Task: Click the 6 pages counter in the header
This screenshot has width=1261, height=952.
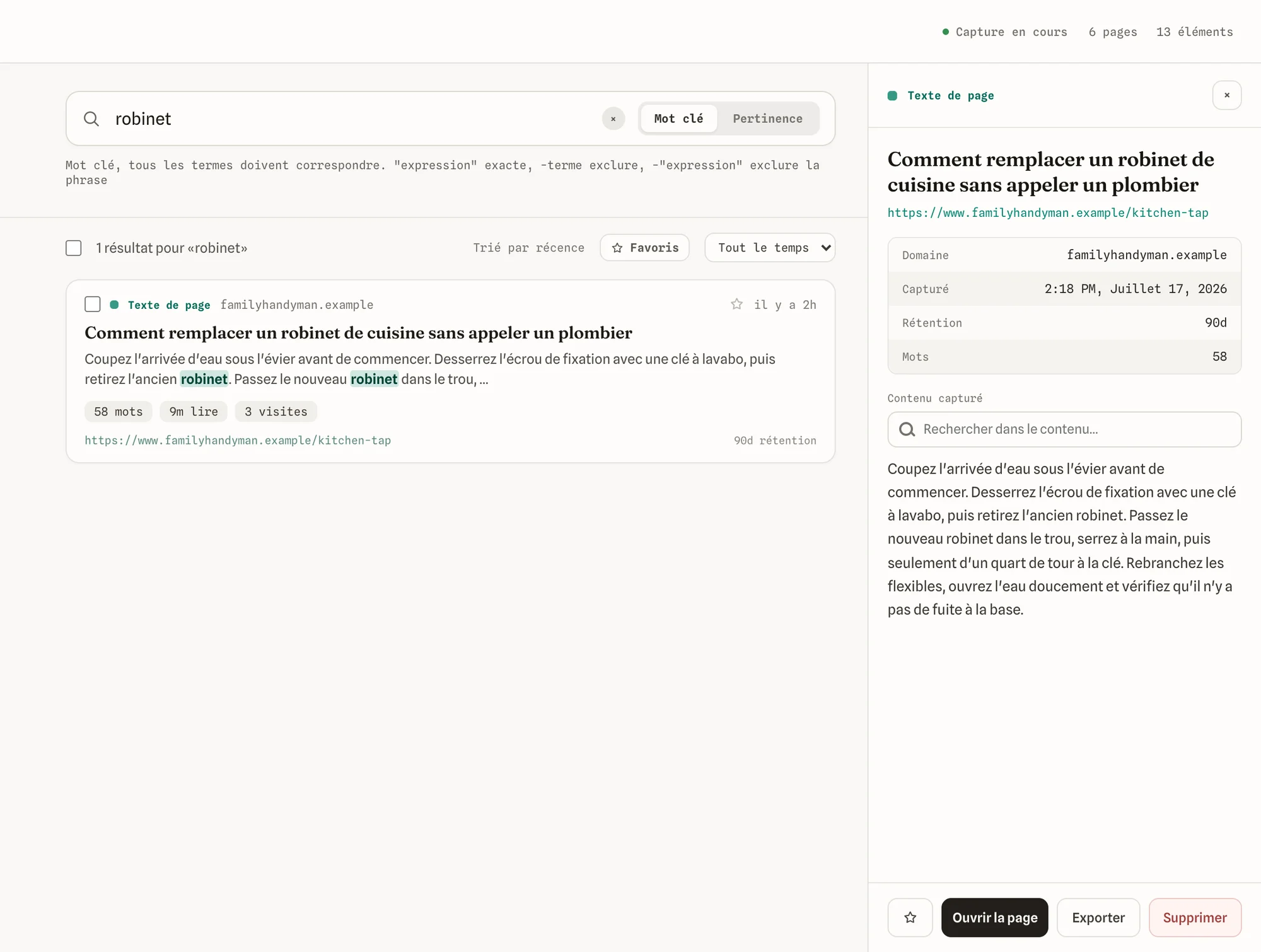Action: 1113,32
